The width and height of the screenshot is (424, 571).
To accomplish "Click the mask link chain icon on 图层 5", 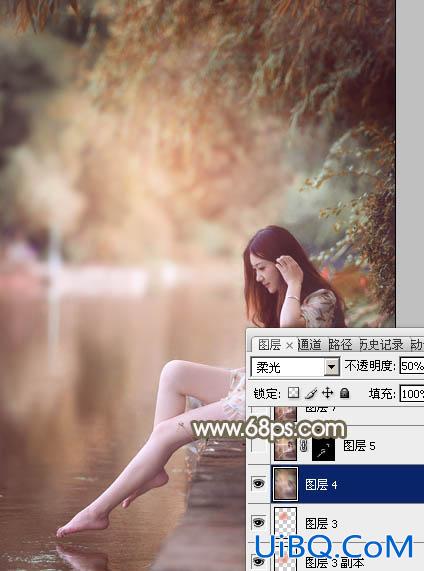I will [x=303, y=446].
